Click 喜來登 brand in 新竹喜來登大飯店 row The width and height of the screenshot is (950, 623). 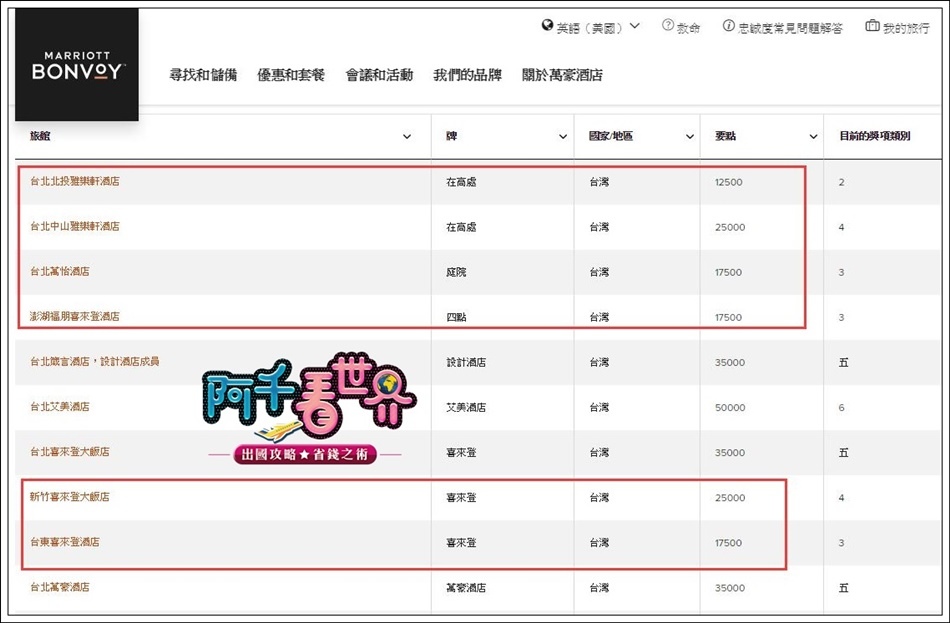[461, 498]
